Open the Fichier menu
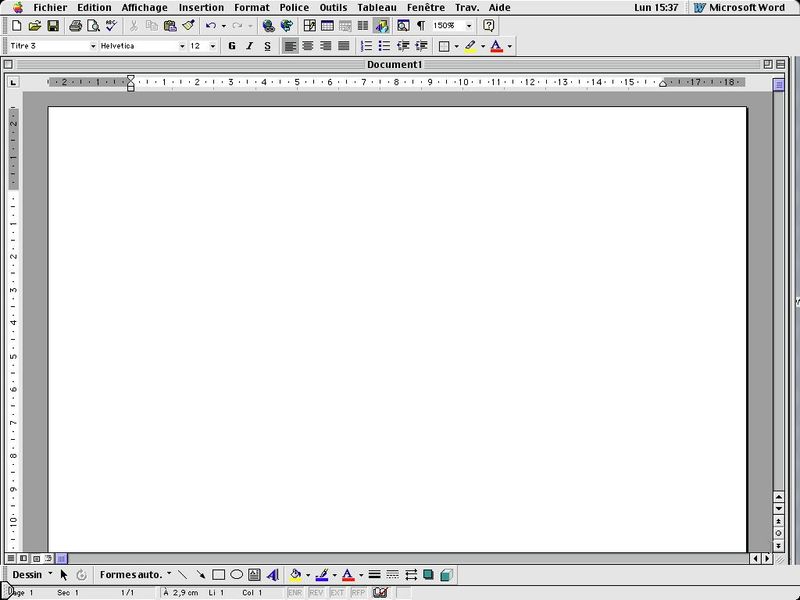The image size is (800, 600). 50,8
